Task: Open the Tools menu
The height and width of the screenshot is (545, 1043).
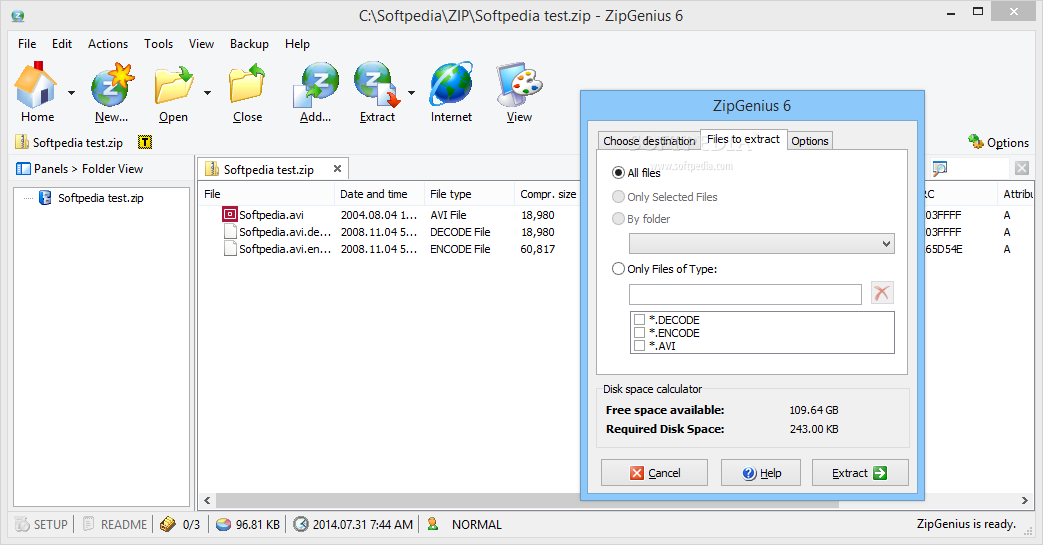Action: click(x=158, y=43)
